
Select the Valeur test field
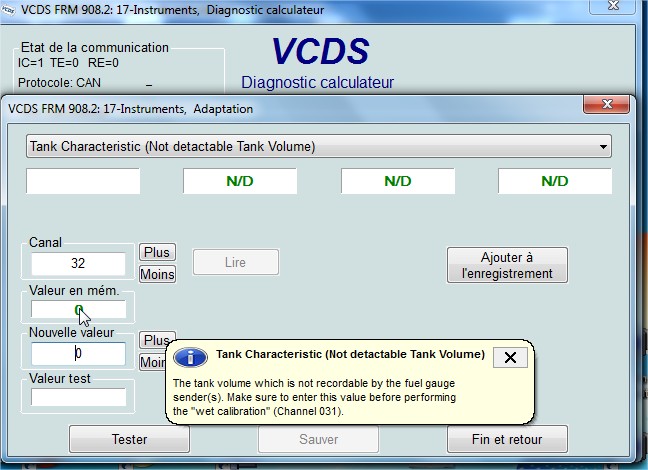[x=78, y=397]
